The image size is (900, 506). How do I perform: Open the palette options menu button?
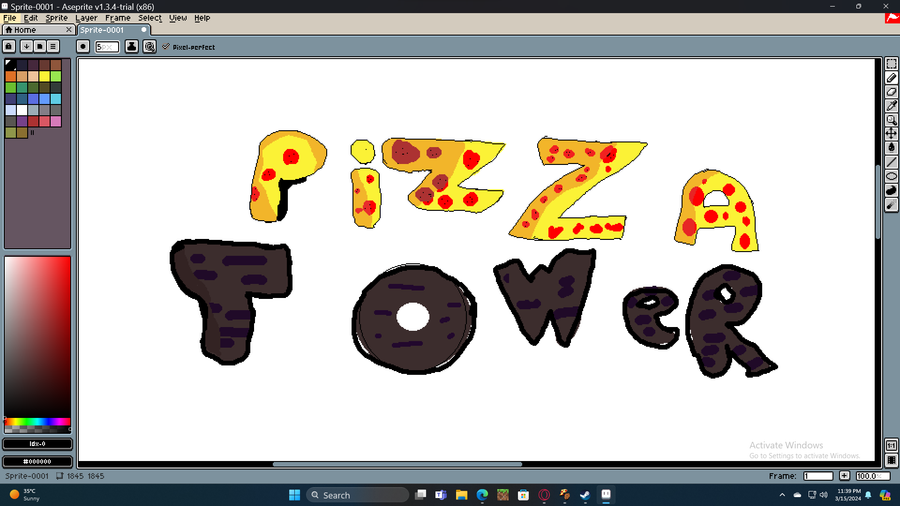53,46
